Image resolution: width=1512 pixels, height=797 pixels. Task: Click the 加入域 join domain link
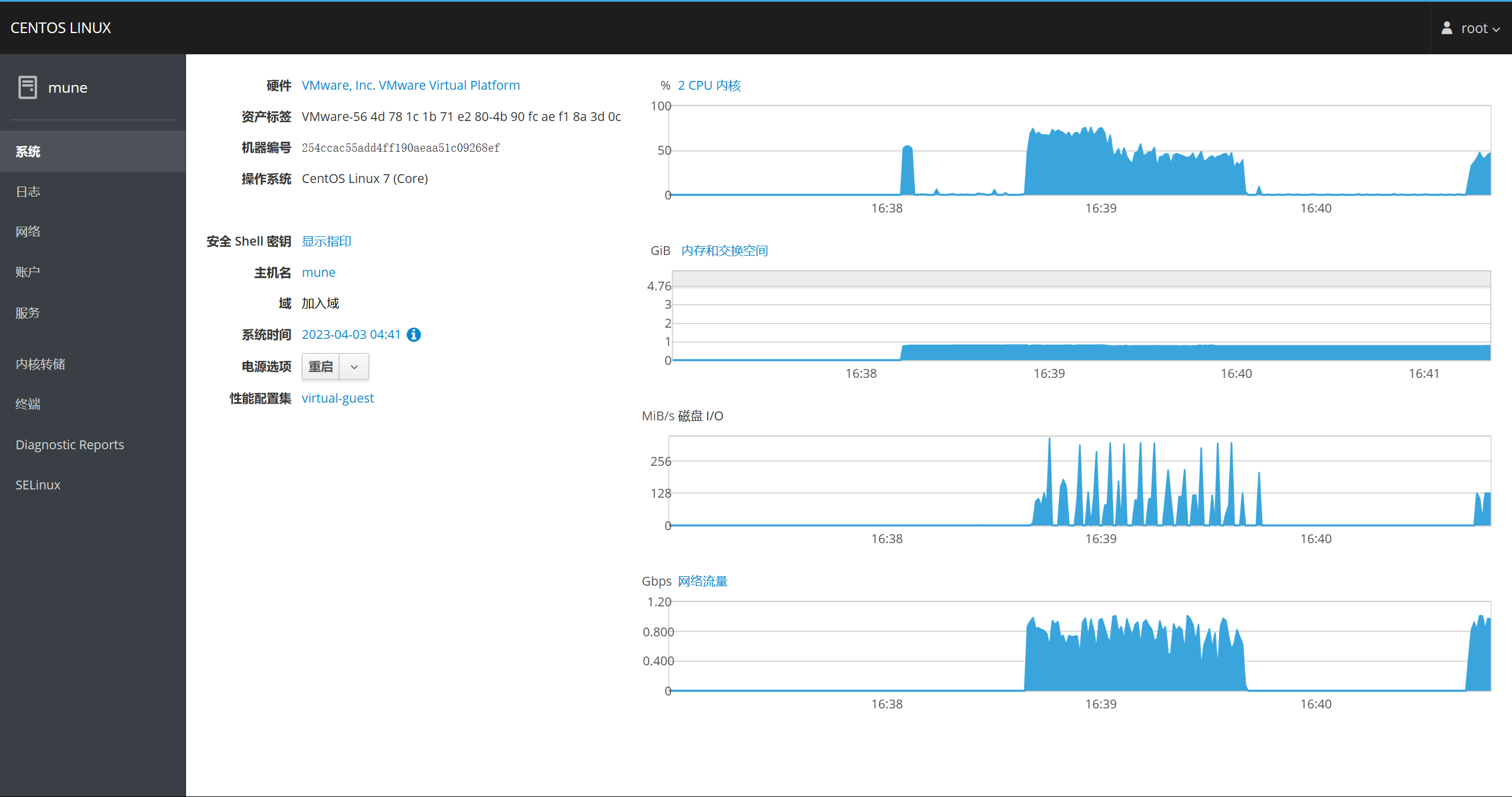pos(320,303)
